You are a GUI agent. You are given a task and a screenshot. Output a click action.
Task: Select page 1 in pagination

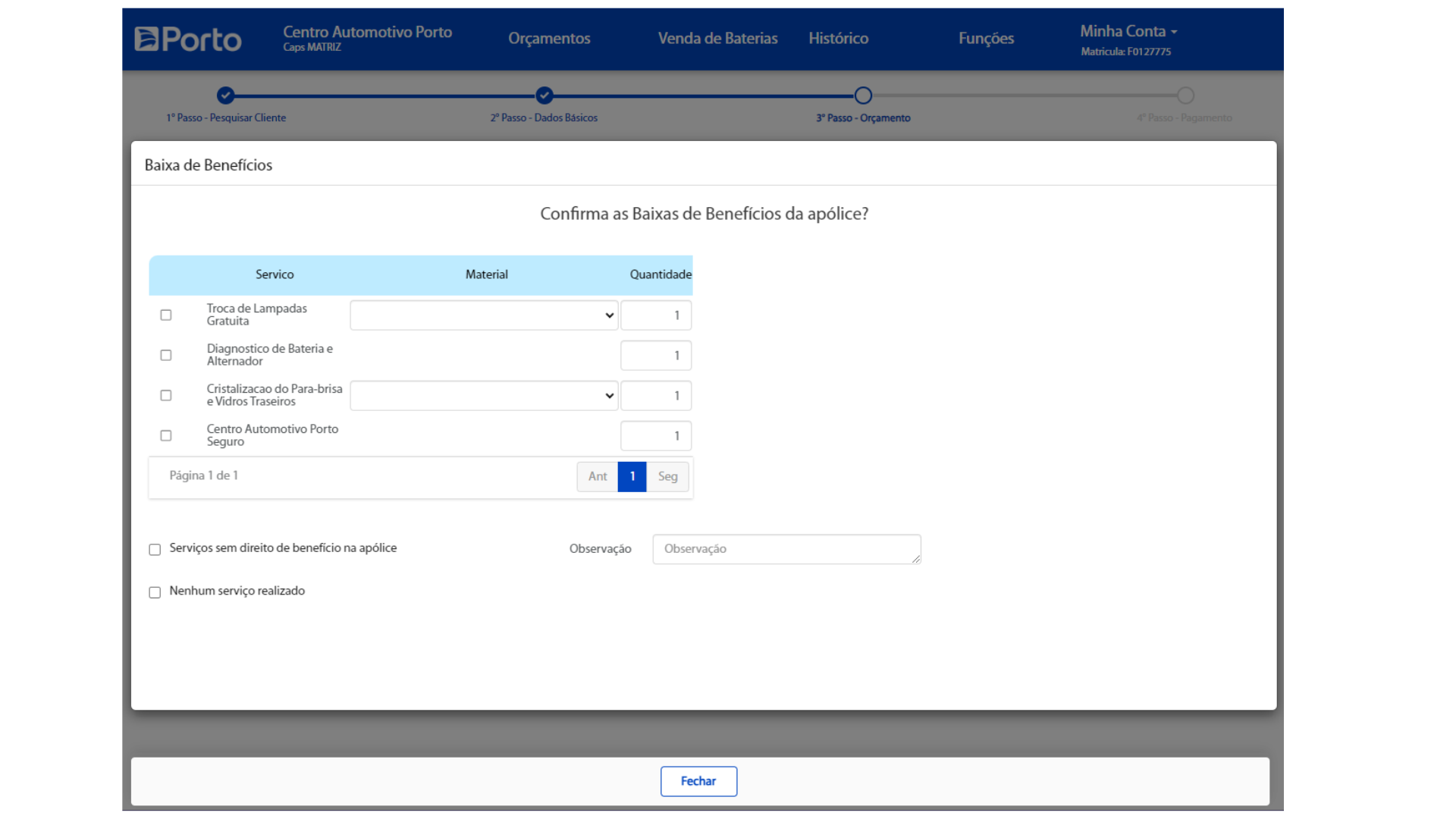point(632,476)
